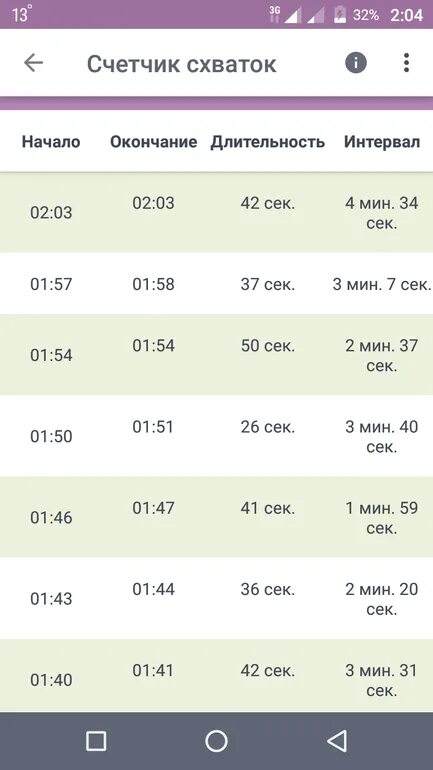Viewport: 433px width, 770px height.
Task: Select the Начало column header
Action: coord(51,142)
